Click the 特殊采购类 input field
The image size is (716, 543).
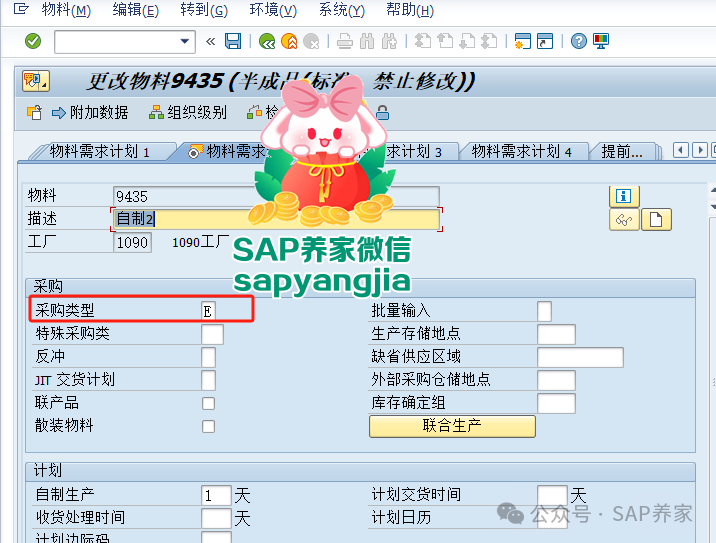[212, 334]
